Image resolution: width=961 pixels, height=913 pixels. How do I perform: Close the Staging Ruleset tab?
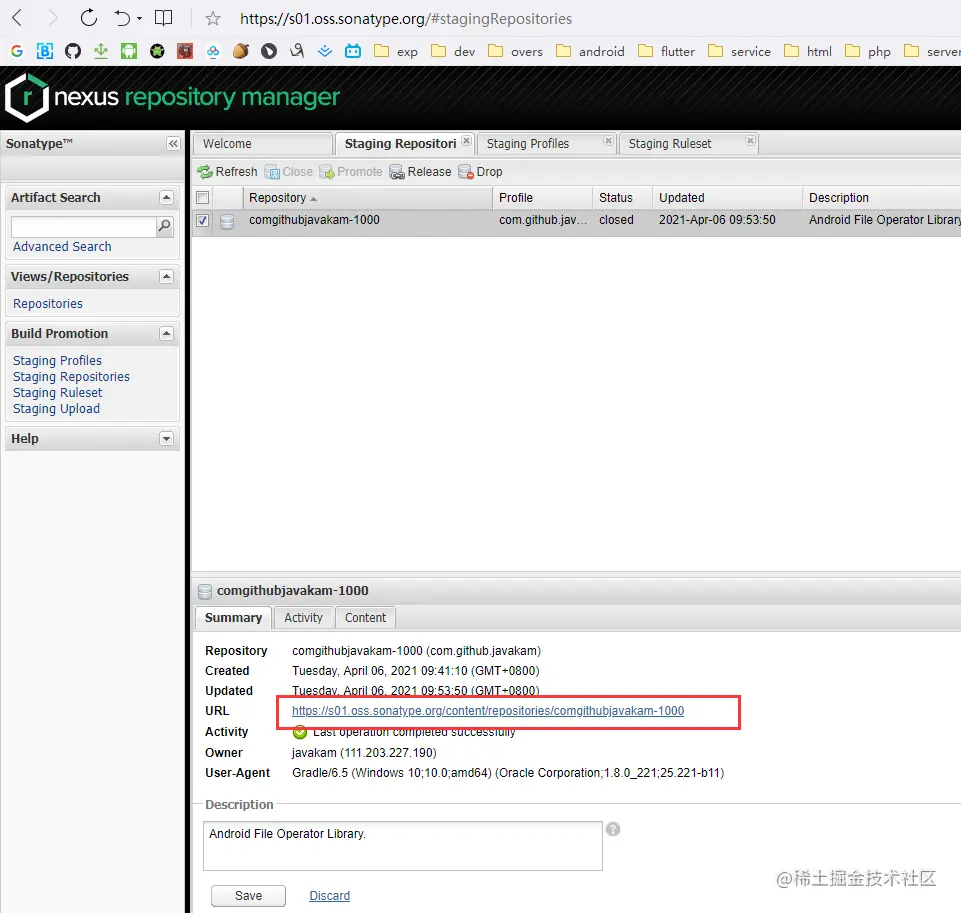click(x=750, y=140)
